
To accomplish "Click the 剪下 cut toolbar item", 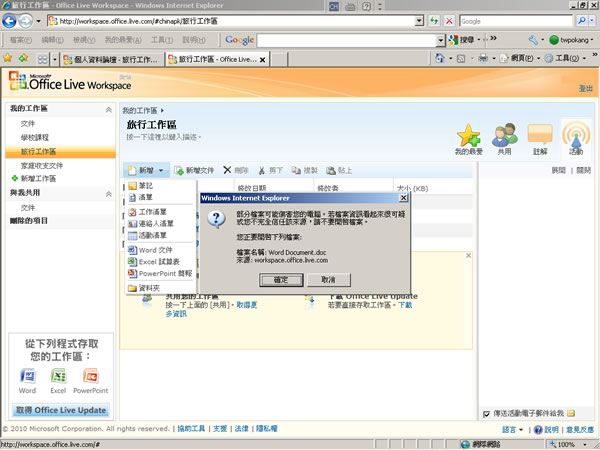I will [270, 170].
